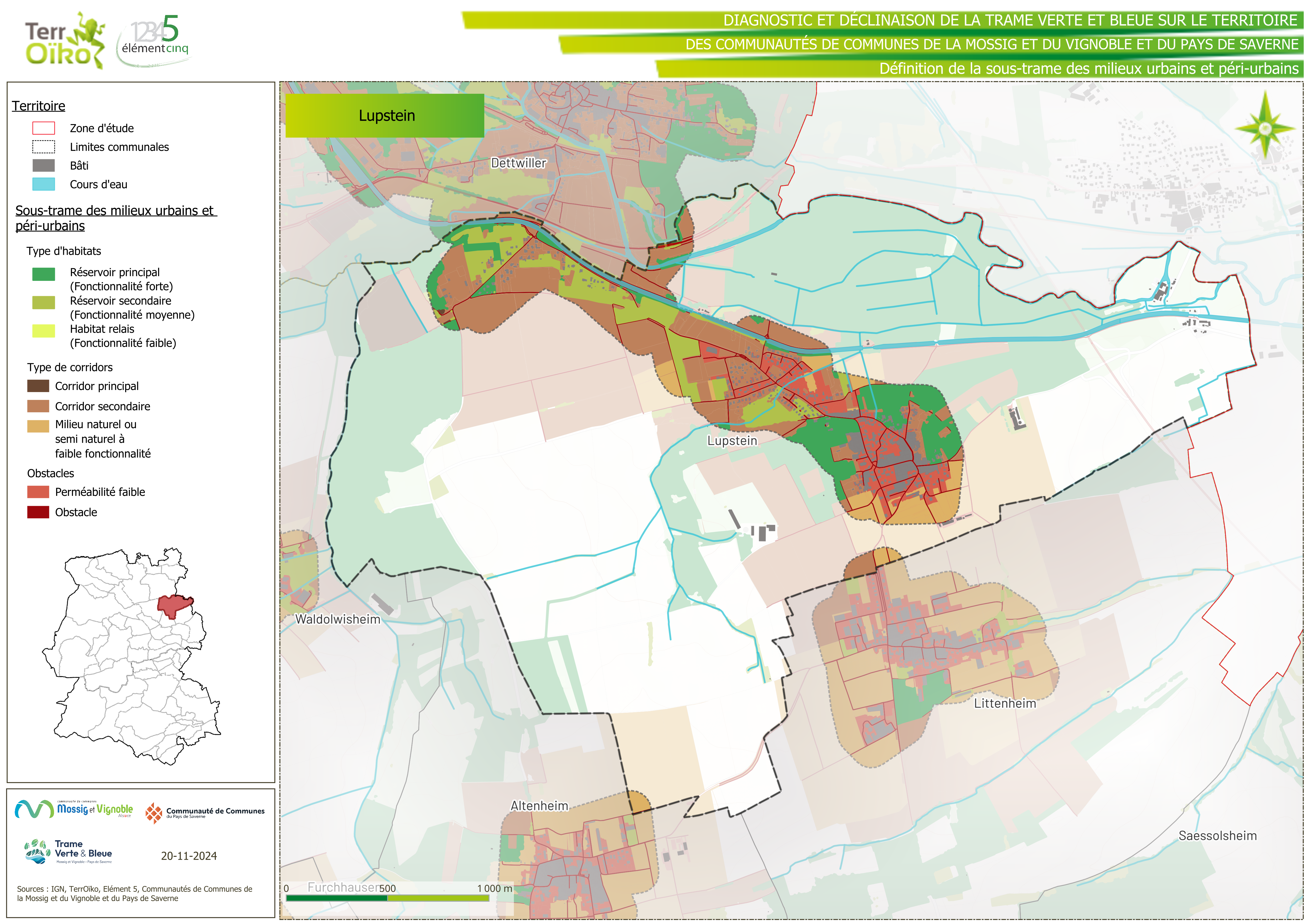The width and height of the screenshot is (1307, 924).
Task: Click the gray Bâti legend swatch
Action: pos(44,166)
